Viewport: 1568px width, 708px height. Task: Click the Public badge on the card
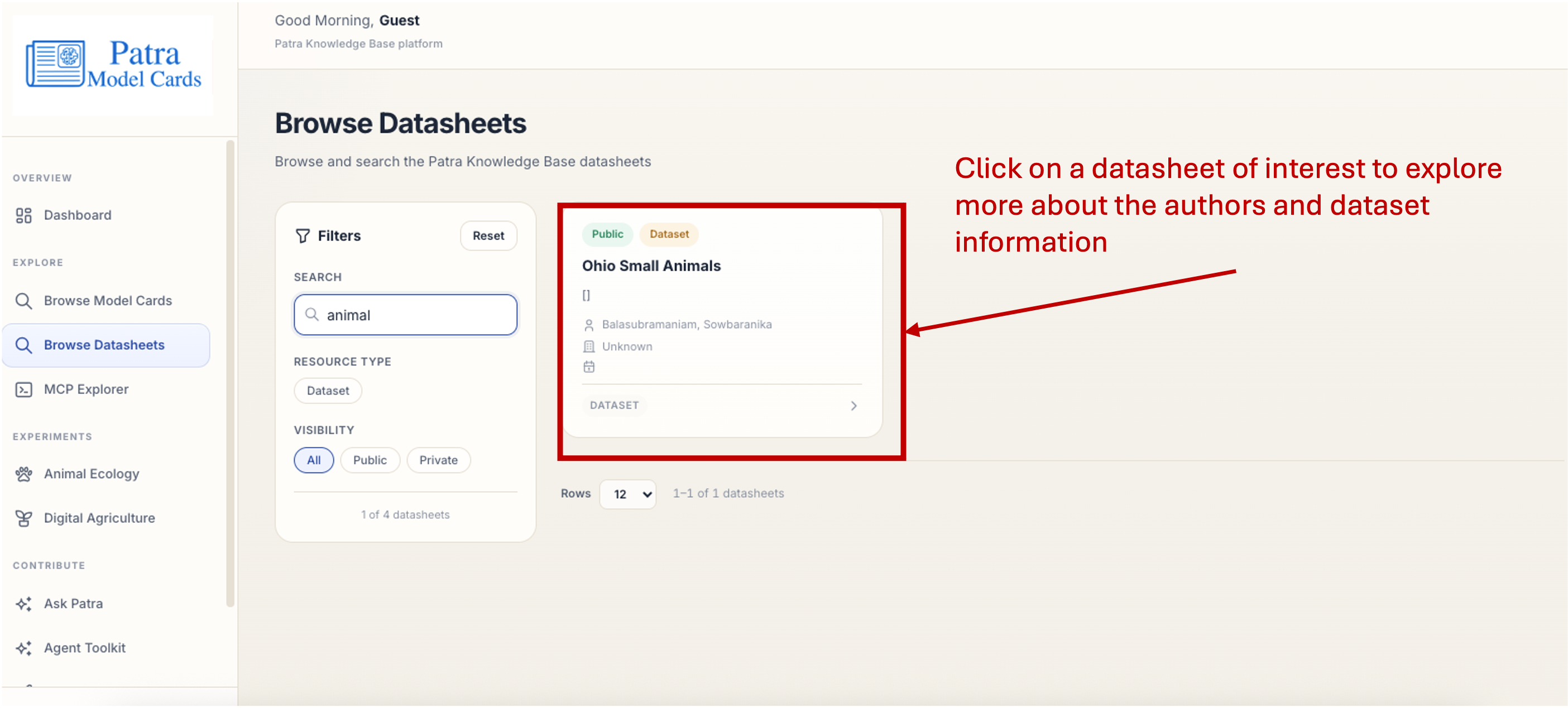click(607, 235)
